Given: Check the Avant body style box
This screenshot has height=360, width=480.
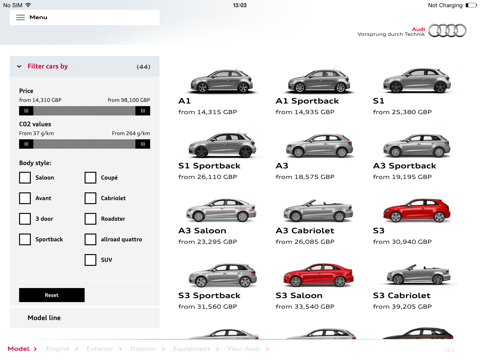Looking at the screenshot, I should (x=25, y=198).
